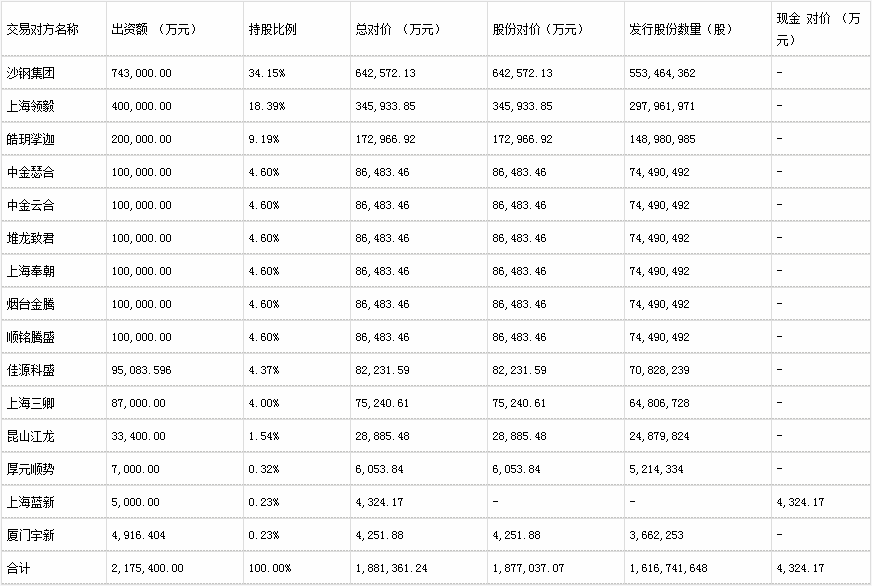The image size is (872, 586).
Task: Select the 持股比例 column header
Action: click(296, 29)
